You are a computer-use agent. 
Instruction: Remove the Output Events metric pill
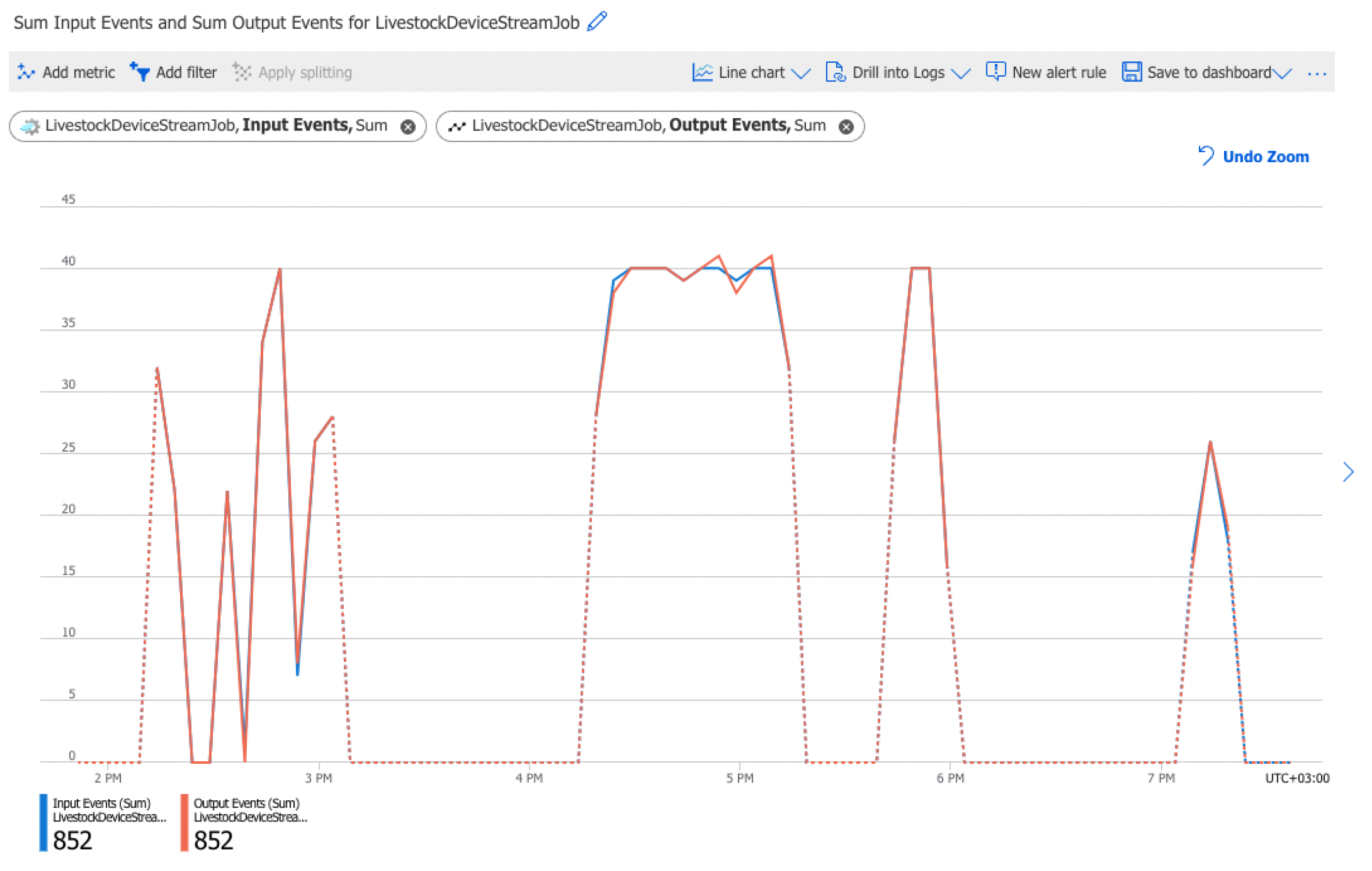846,127
